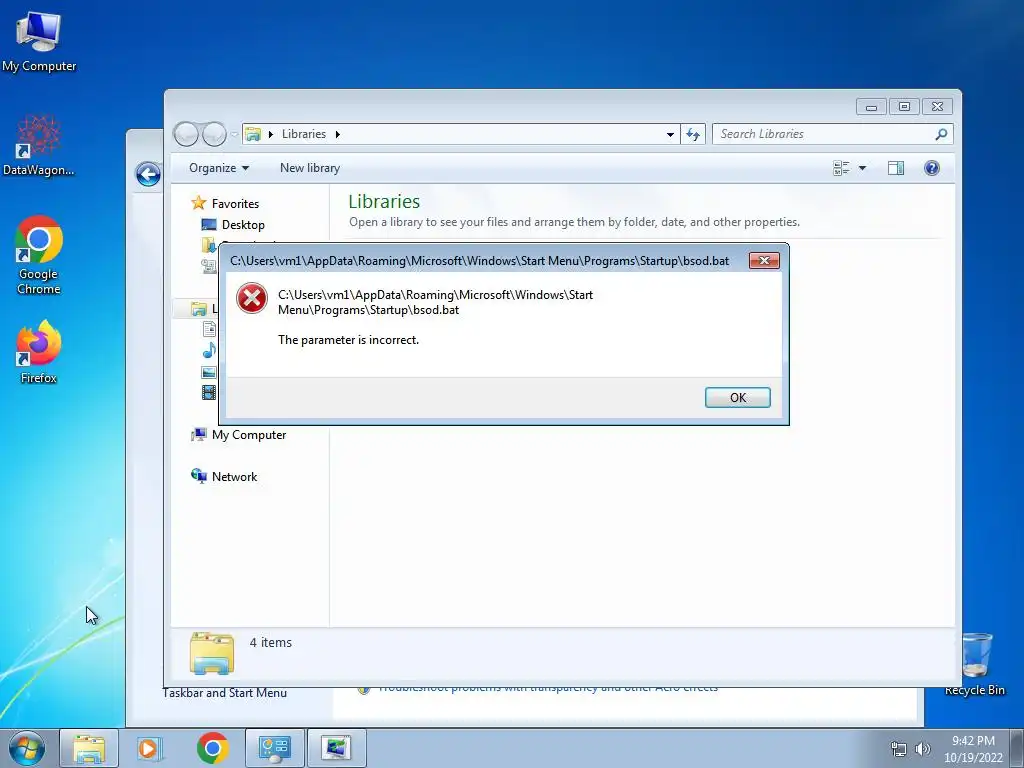Minimize the Libraries window
Viewport: 1024px width, 768px height.
(x=871, y=106)
